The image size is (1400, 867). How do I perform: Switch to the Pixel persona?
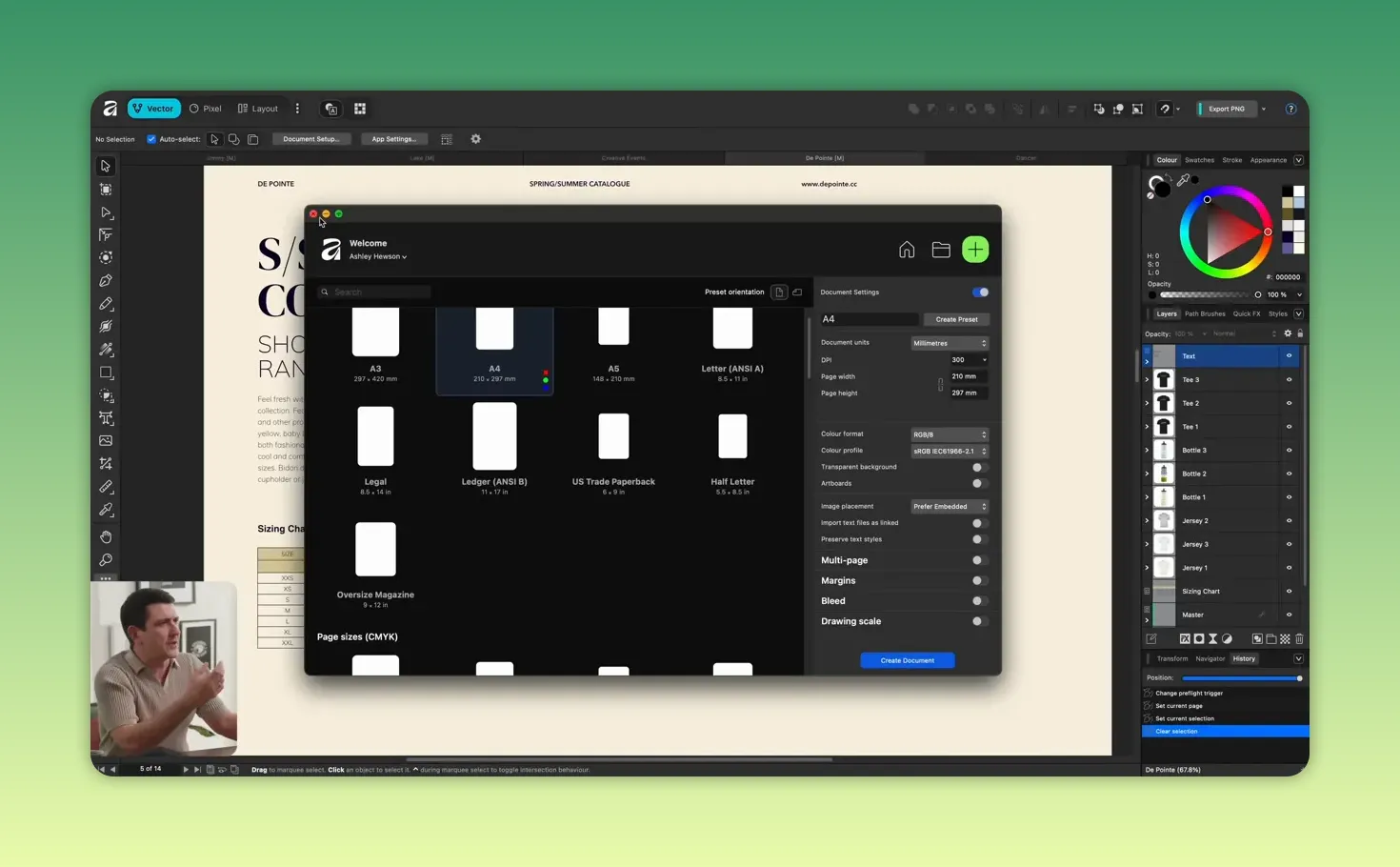(205, 108)
